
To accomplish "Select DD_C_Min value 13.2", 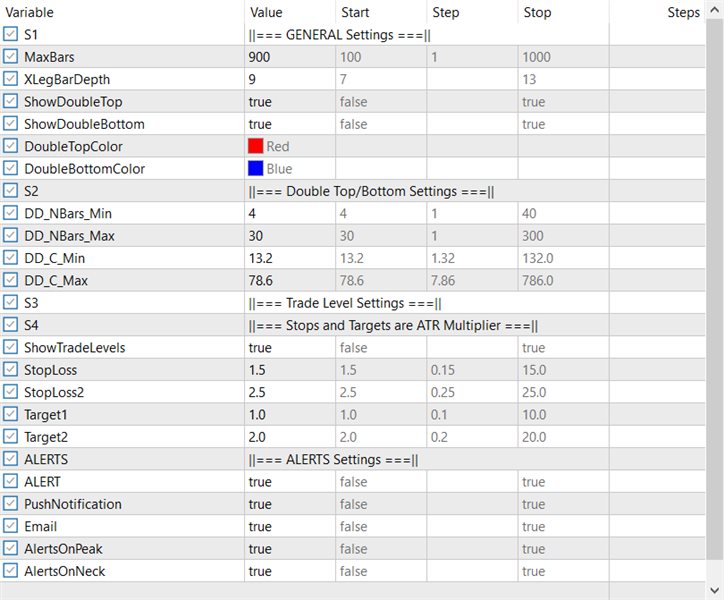I will click(x=260, y=258).
